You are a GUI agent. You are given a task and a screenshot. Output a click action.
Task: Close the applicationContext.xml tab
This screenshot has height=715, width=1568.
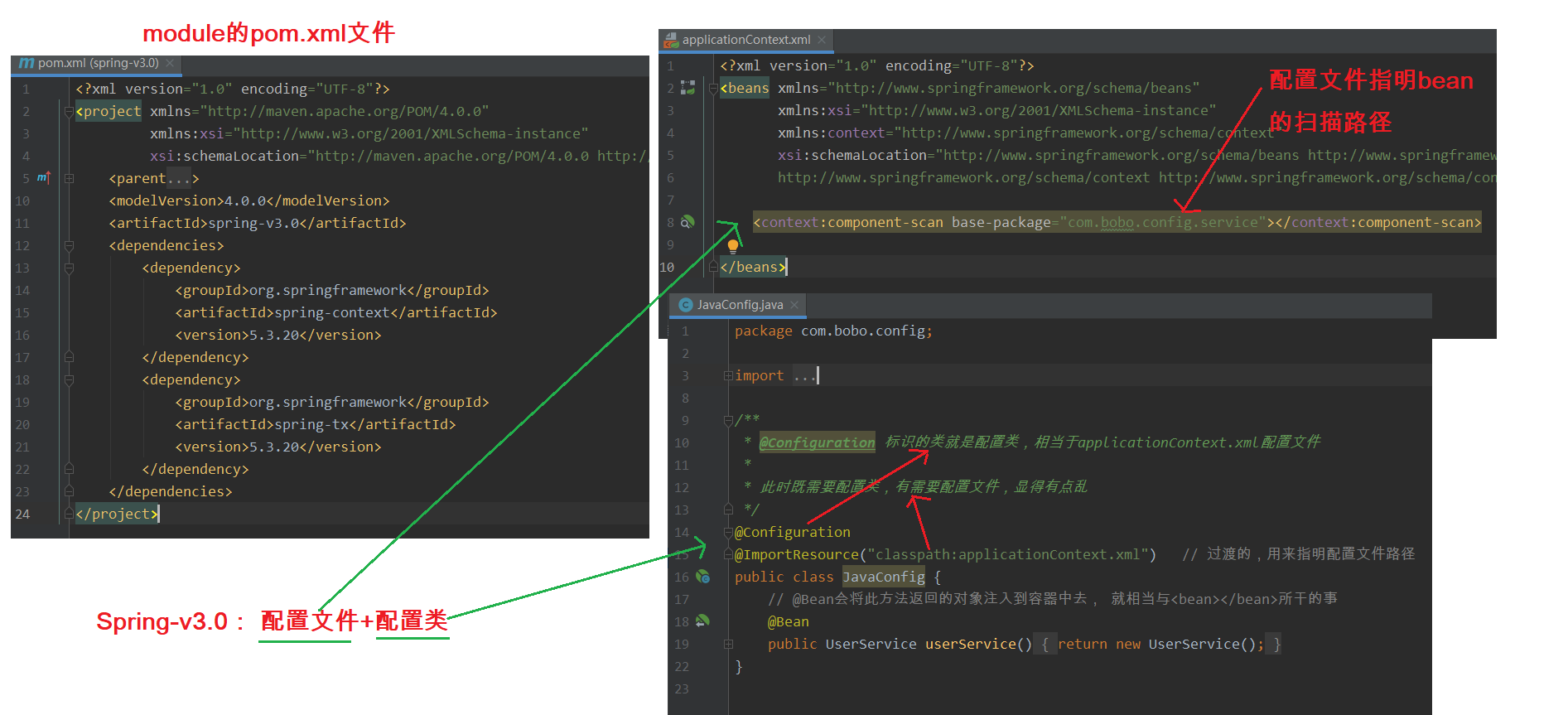(822, 40)
